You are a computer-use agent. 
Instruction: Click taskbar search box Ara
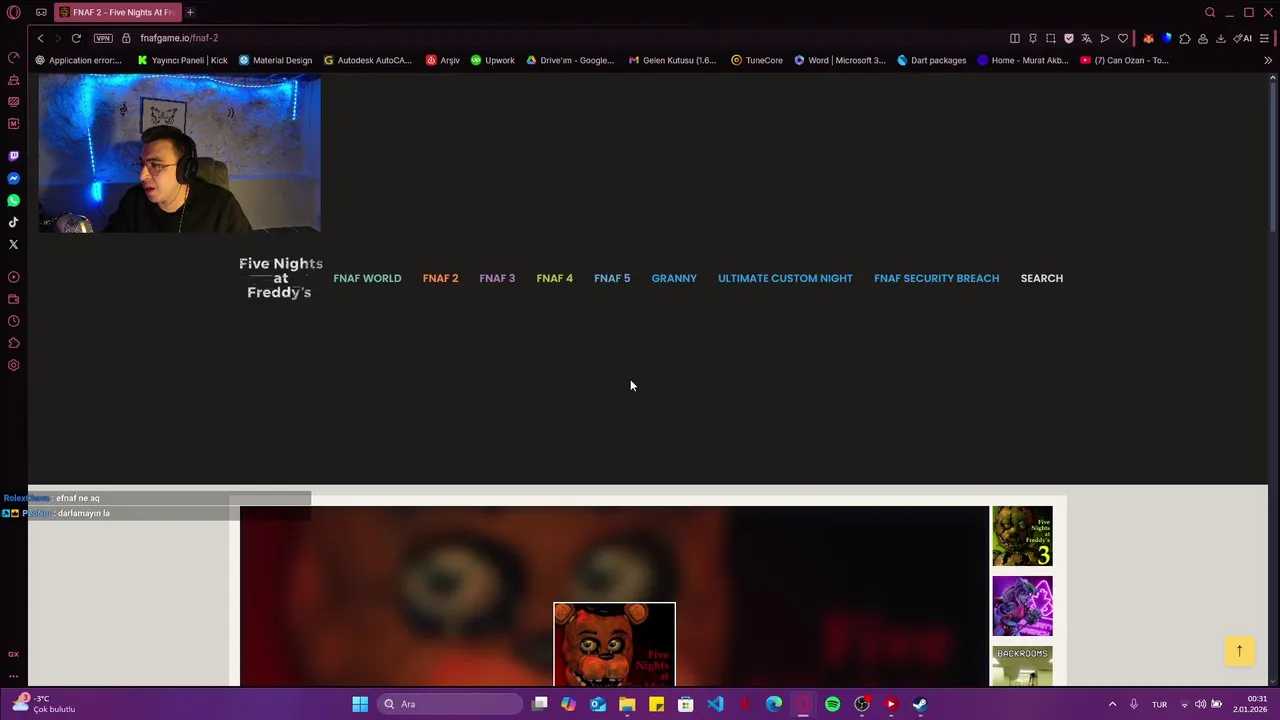(x=450, y=704)
